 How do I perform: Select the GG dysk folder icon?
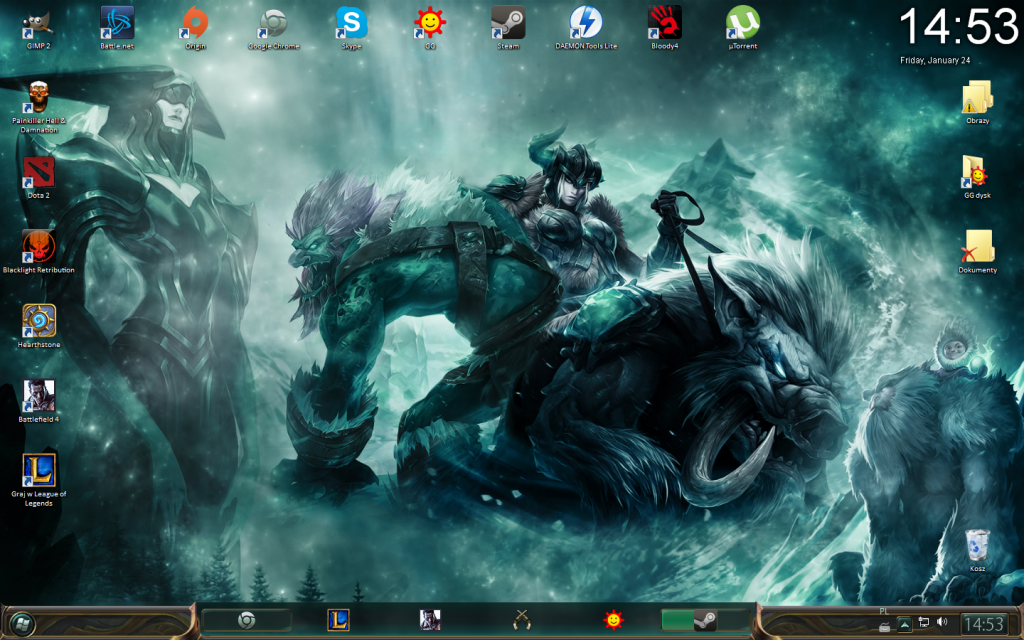(978, 178)
